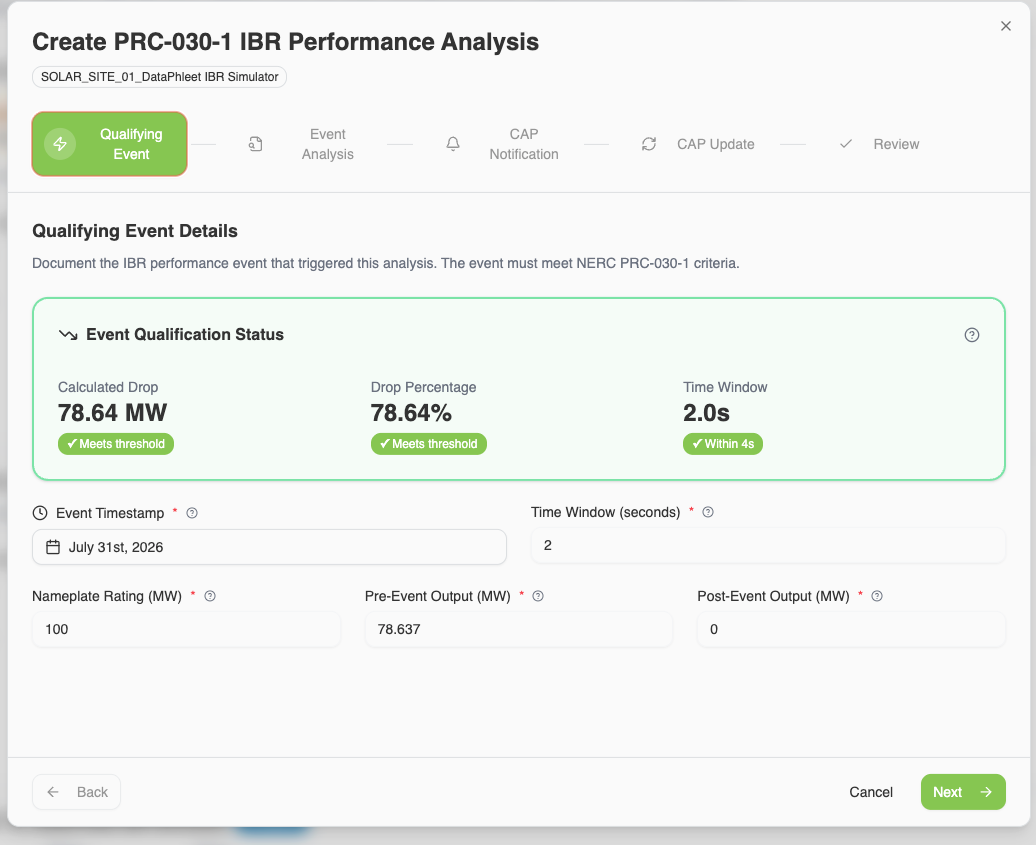Open the July 31st, 2026 date picker
Viewport: 1036px width, 845px height.
[270, 547]
